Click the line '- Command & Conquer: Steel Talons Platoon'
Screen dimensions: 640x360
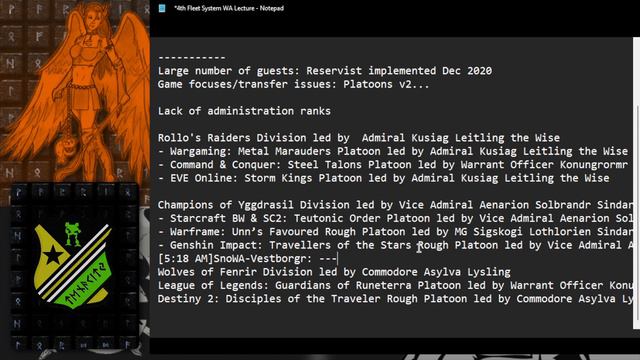(393, 165)
